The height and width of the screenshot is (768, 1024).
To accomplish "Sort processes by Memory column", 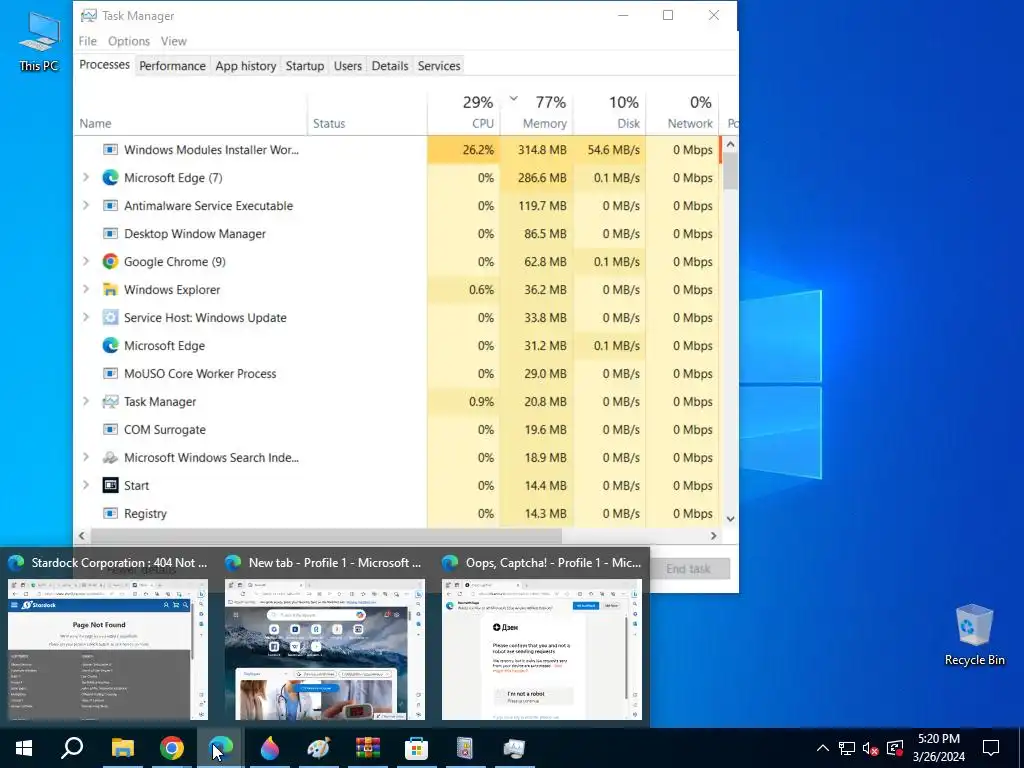I will coord(537,112).
